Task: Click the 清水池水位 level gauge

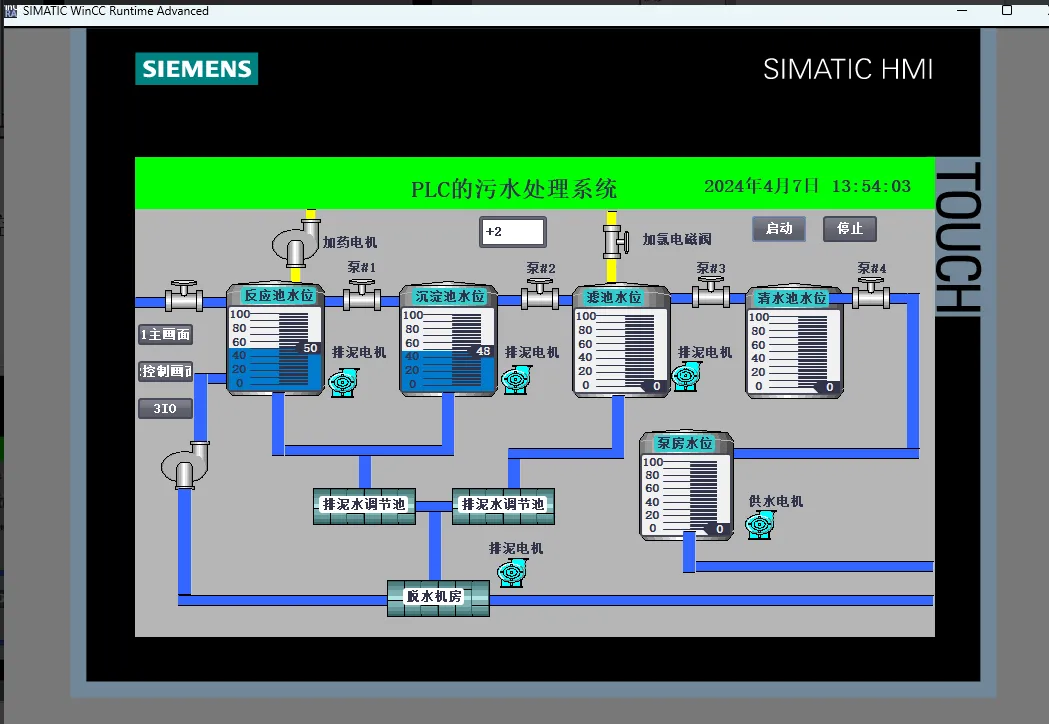Action: pos(795,351)
